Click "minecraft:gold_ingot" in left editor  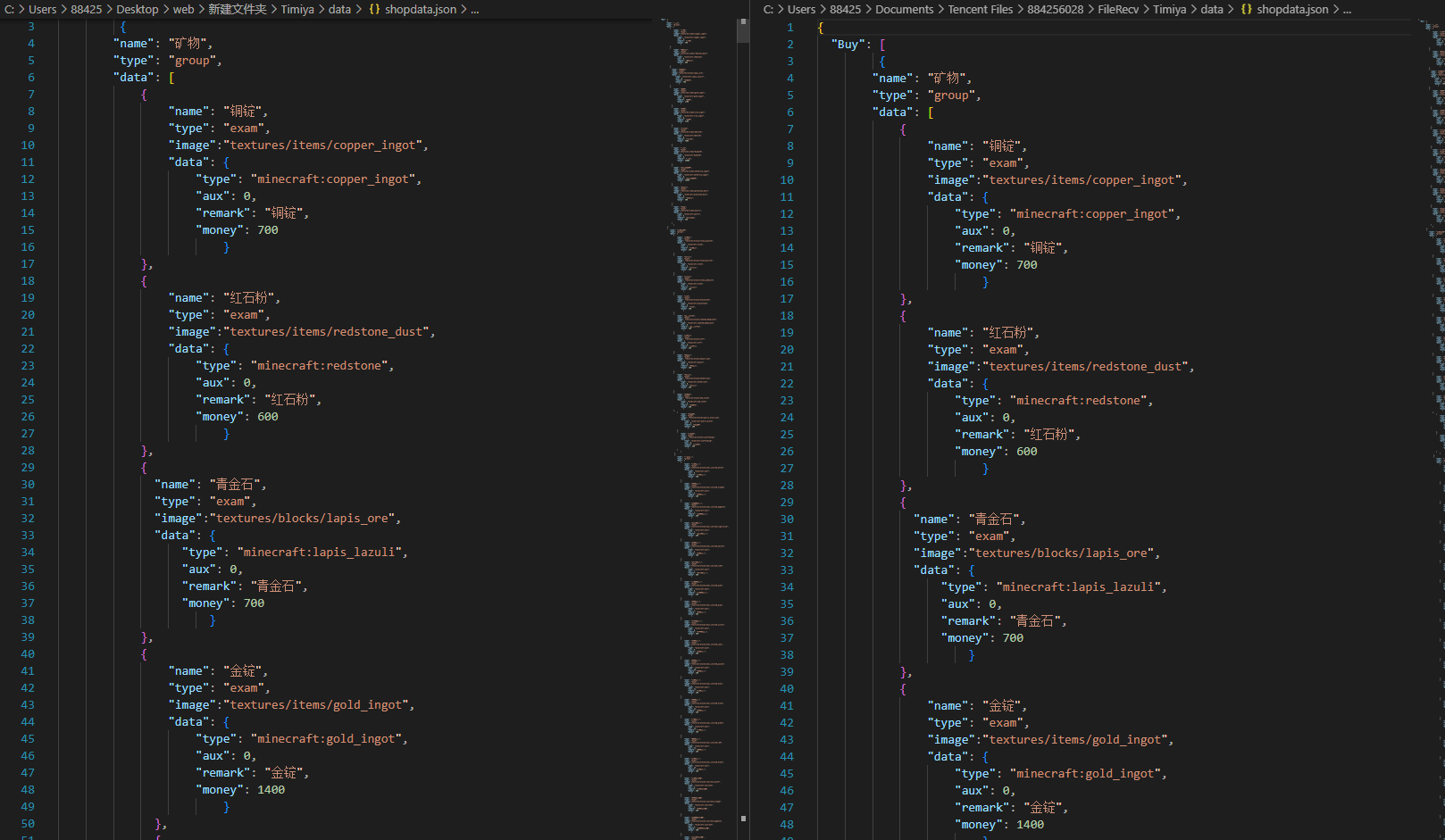point(327,739)
